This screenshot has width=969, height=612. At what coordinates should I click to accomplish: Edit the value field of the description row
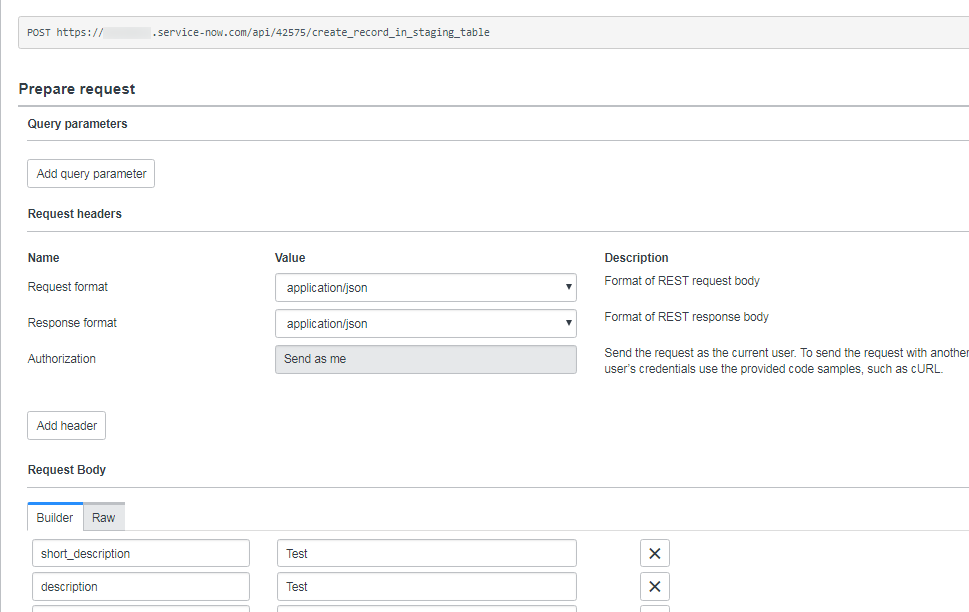point(426,587)
